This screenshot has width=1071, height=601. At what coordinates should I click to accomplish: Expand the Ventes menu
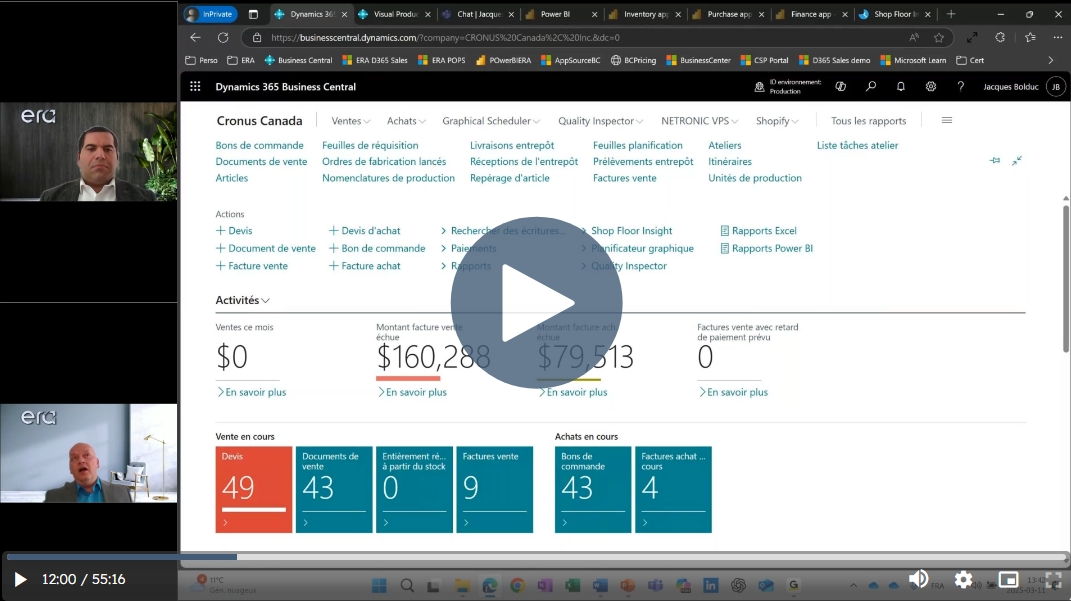[350, 121]
